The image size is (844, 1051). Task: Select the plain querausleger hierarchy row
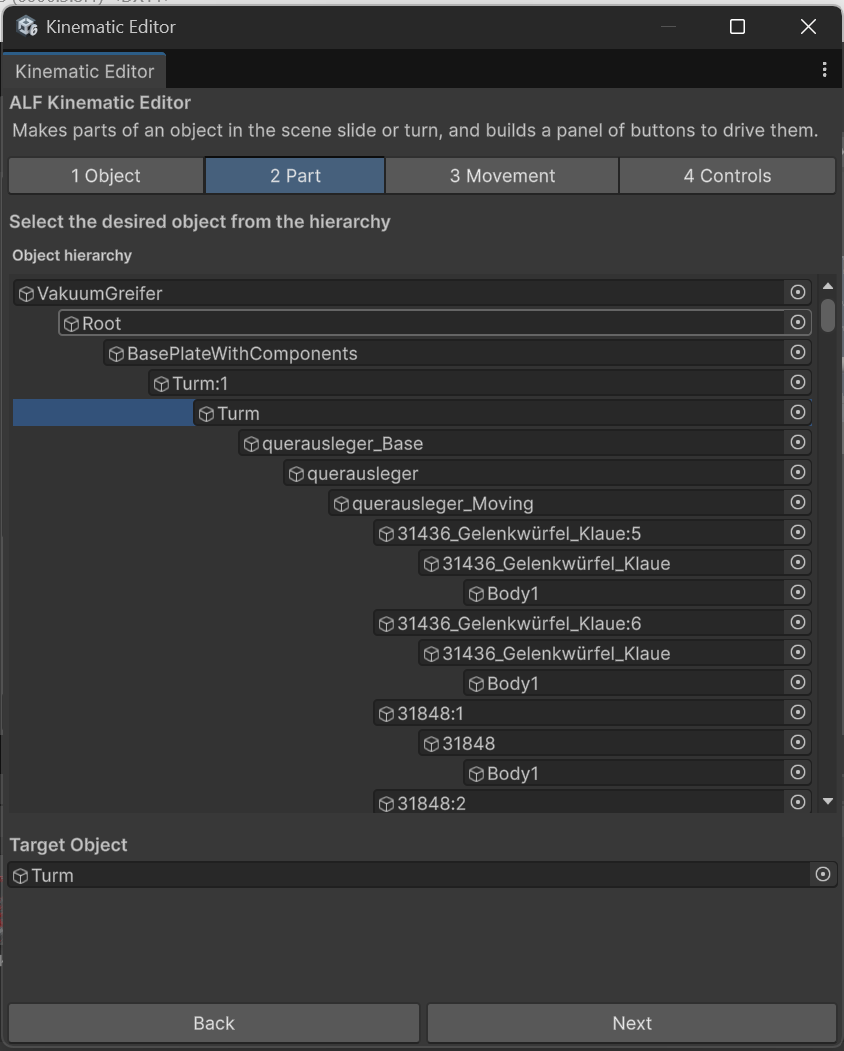tap(547, 473)
